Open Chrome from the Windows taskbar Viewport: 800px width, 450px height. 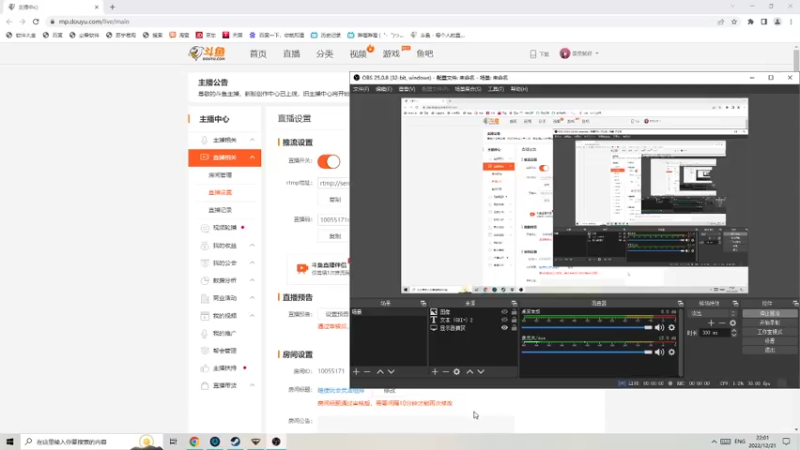point(194,441)
